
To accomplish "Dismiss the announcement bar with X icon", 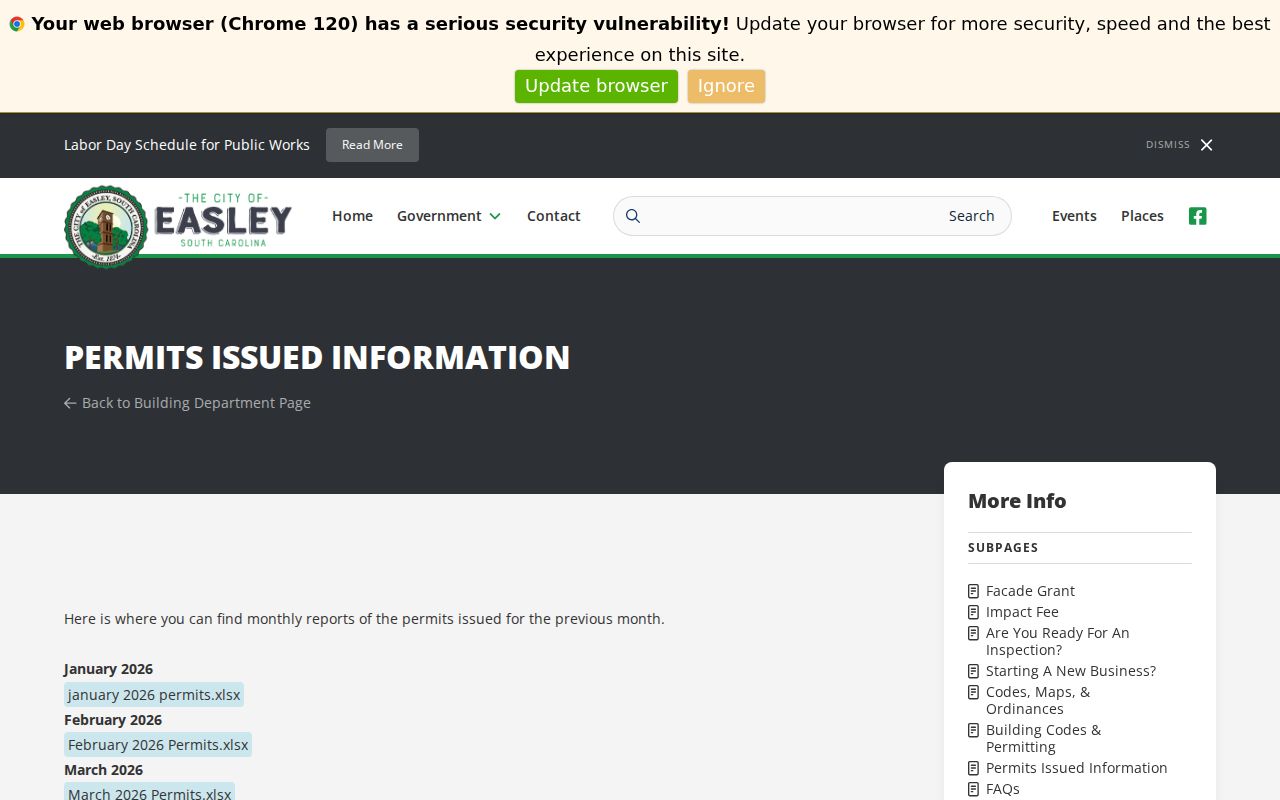I will coord(1206,145).
